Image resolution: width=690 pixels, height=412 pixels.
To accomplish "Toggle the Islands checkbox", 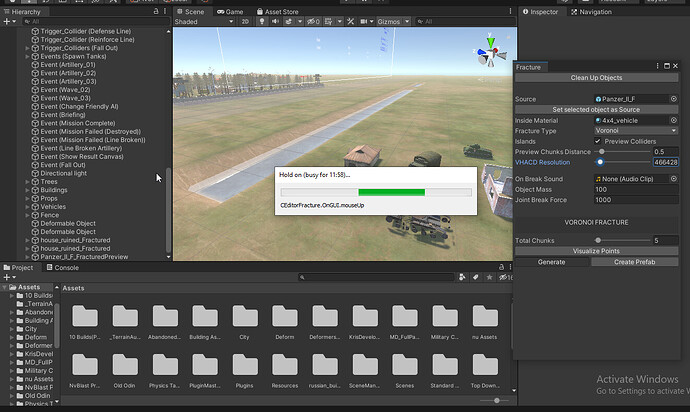I will (x=598, y=141).
